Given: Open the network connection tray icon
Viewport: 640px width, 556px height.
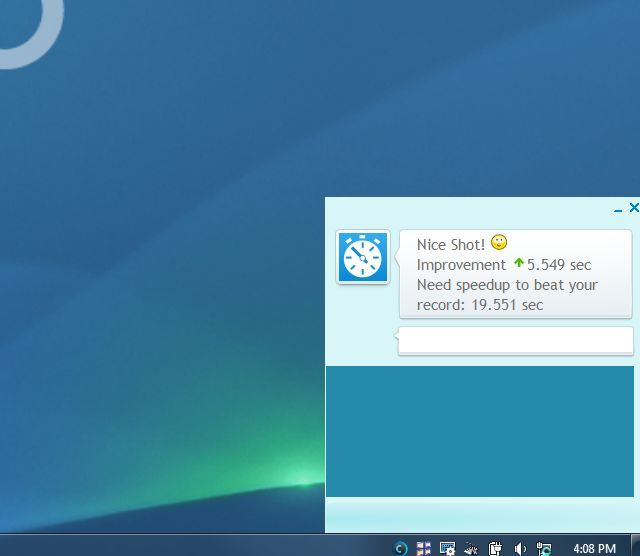Looking at the screenshot, I should pos(544,548).
